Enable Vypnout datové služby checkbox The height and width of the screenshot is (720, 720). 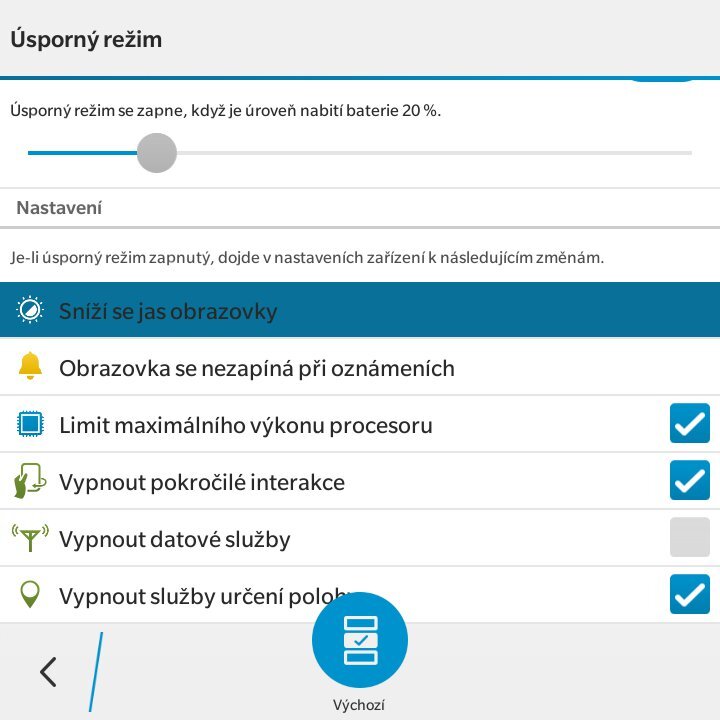[x=689, y=537]
